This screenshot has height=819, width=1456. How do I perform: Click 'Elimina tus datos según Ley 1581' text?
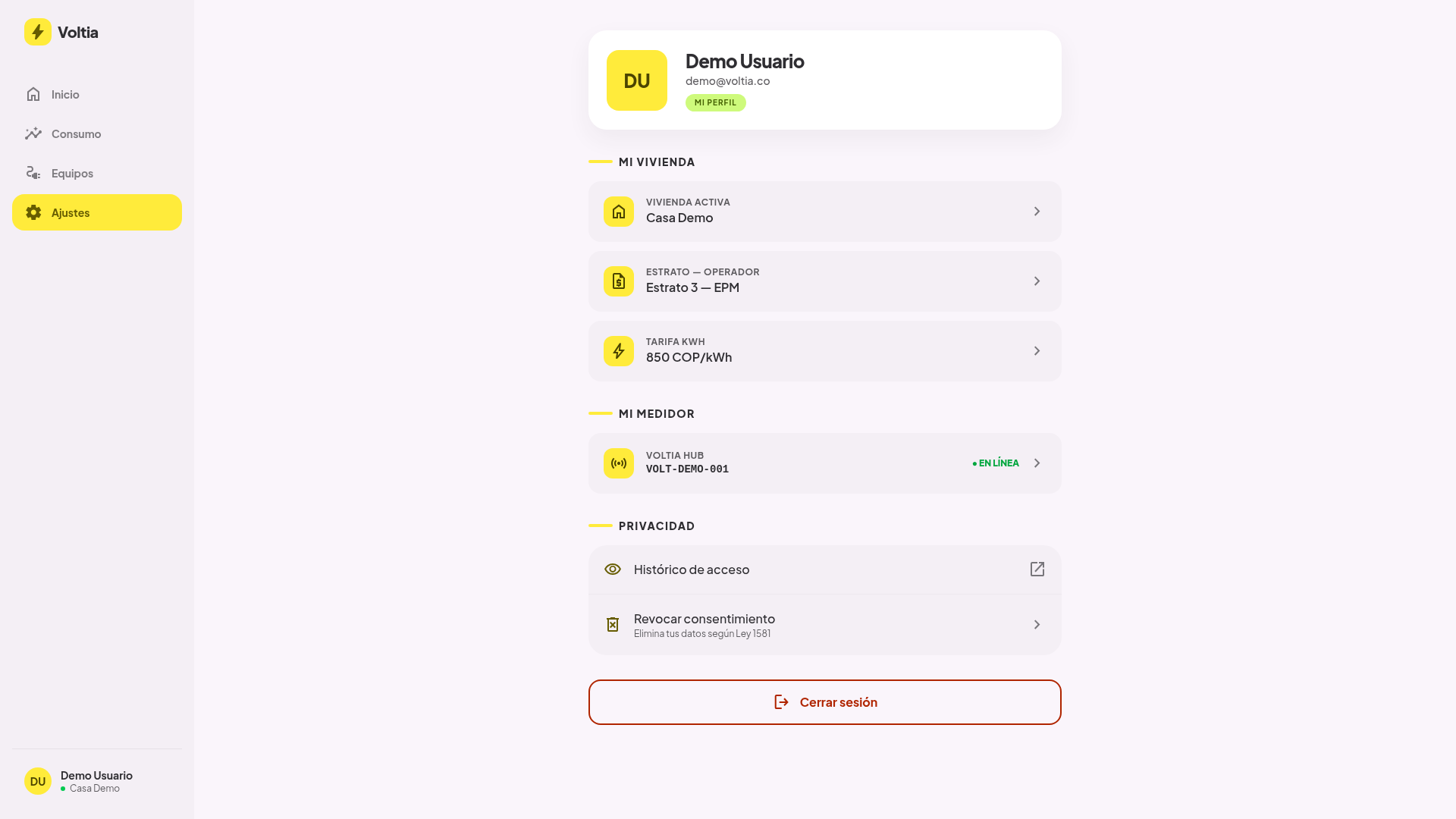click(x=702, y=634)
